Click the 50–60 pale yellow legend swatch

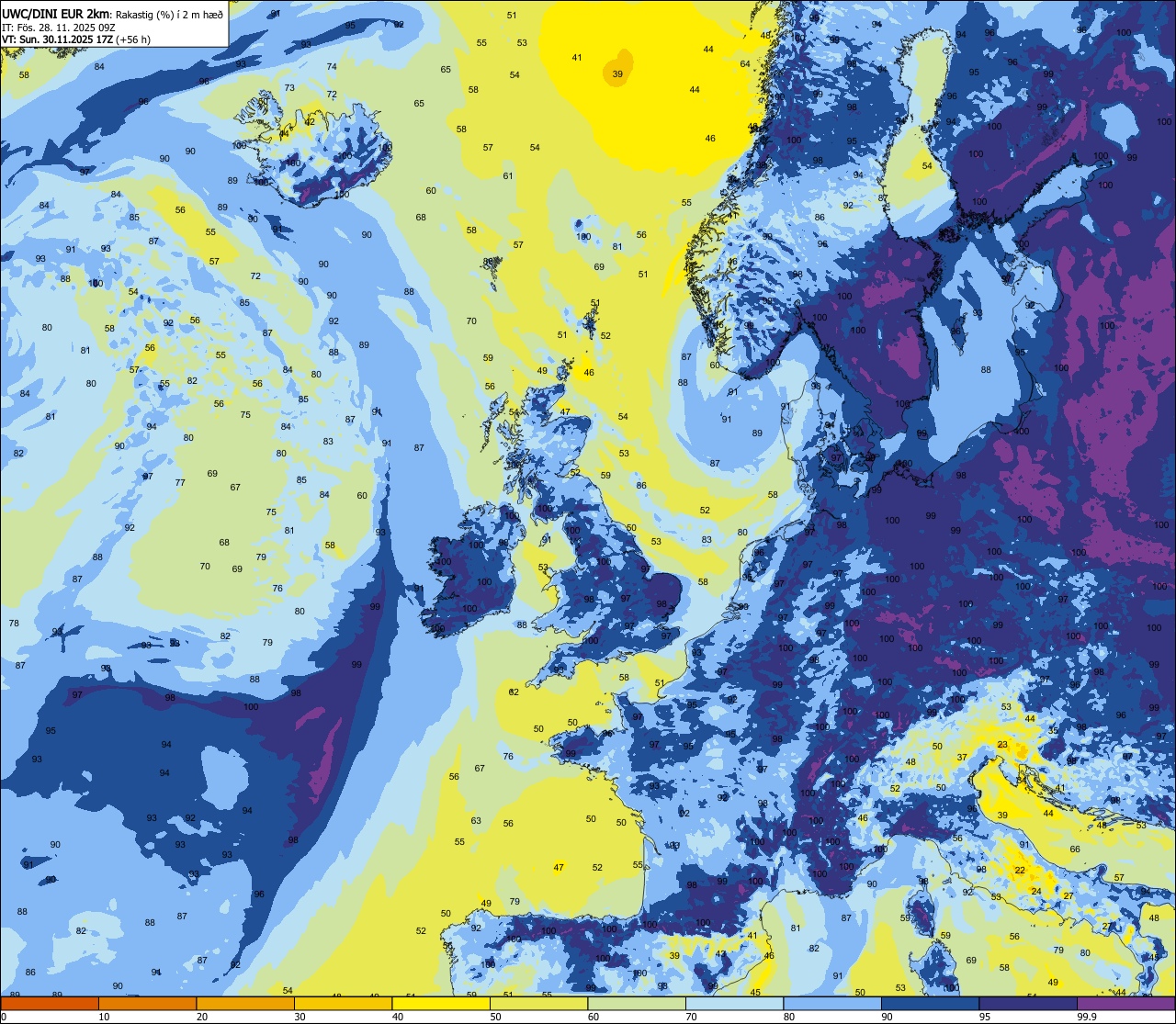538,1003
